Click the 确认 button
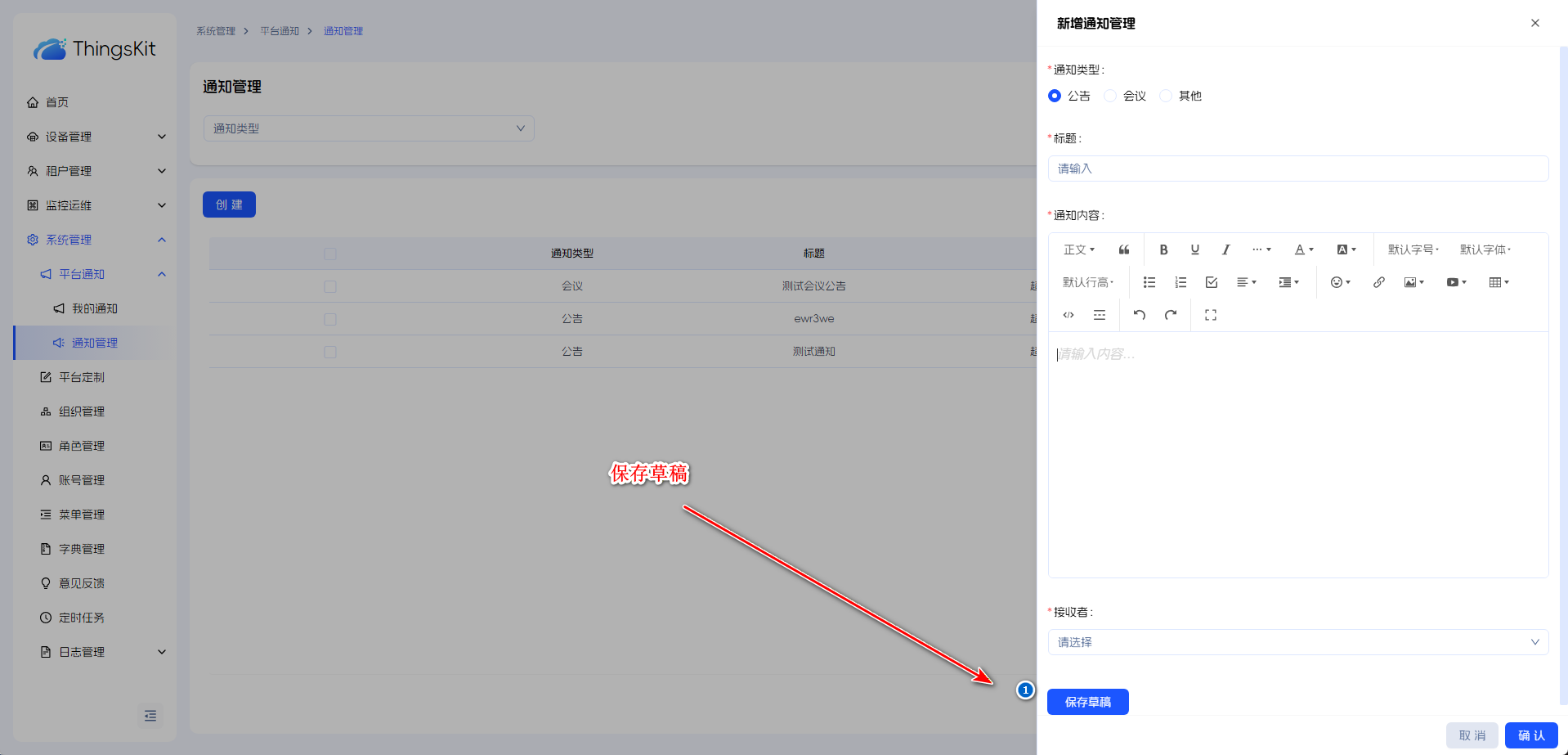The height and width of the screenshot is (755, 1568). (x=1530, y=735)
